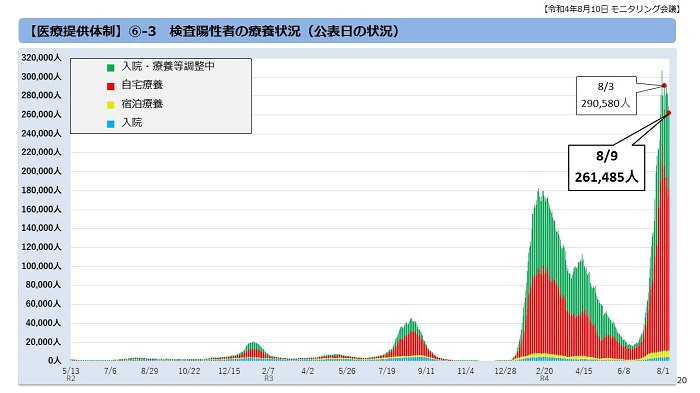Click the date note 令和4年8月10日 モニタリング会議

[x=612, y=9]
